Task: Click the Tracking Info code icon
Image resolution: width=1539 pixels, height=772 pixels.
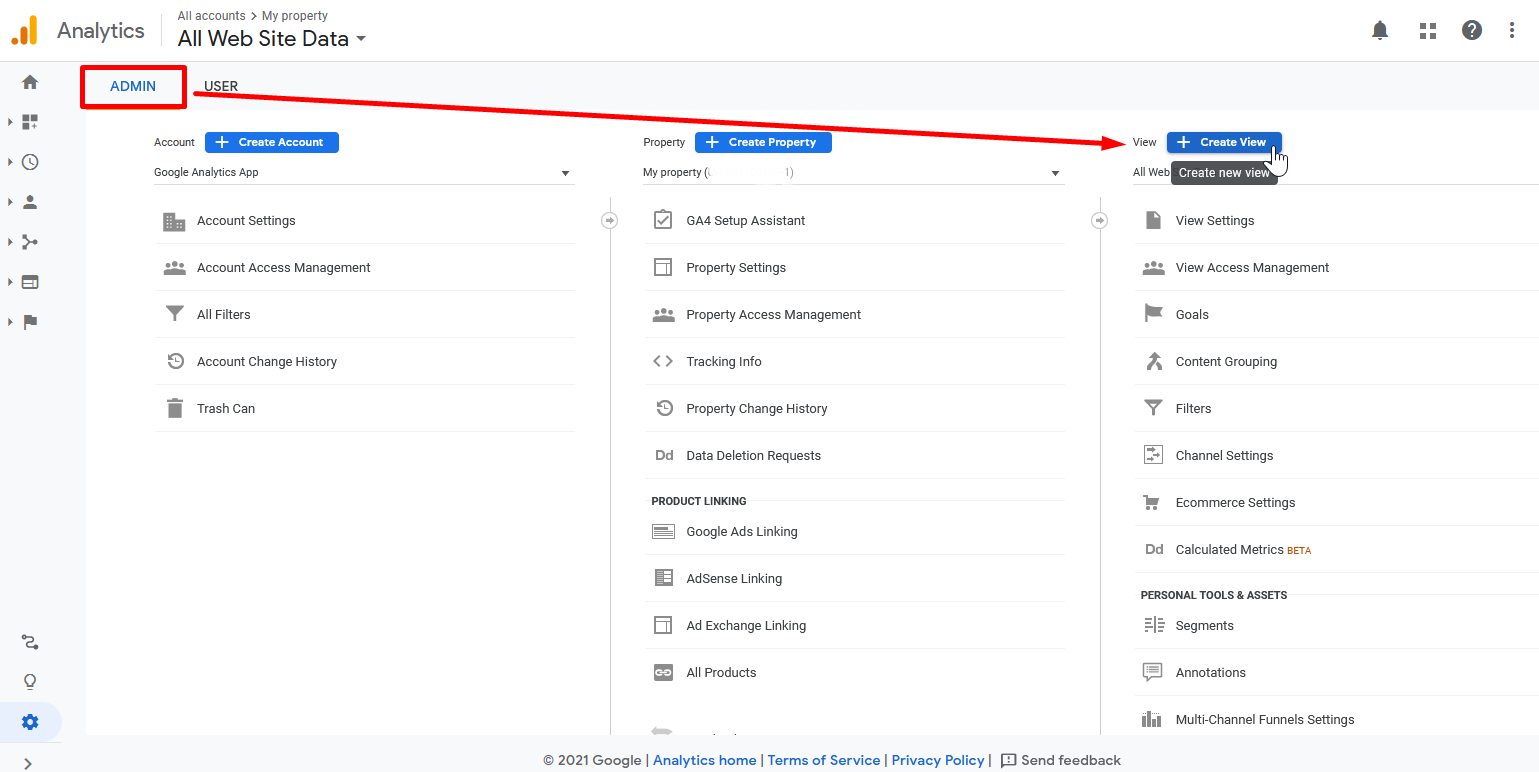Action: 663,361
